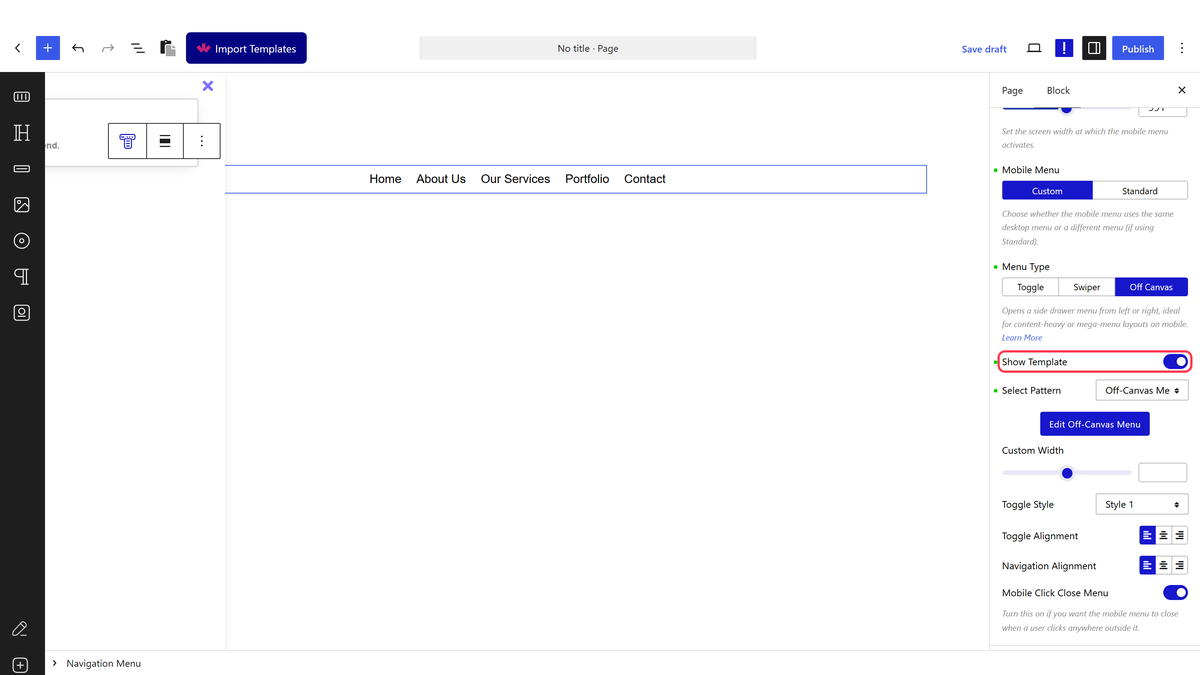This screenshot has height=675, width=1200.
Task: Close the left panel with the purple X
Action: [x=208, y=86]
